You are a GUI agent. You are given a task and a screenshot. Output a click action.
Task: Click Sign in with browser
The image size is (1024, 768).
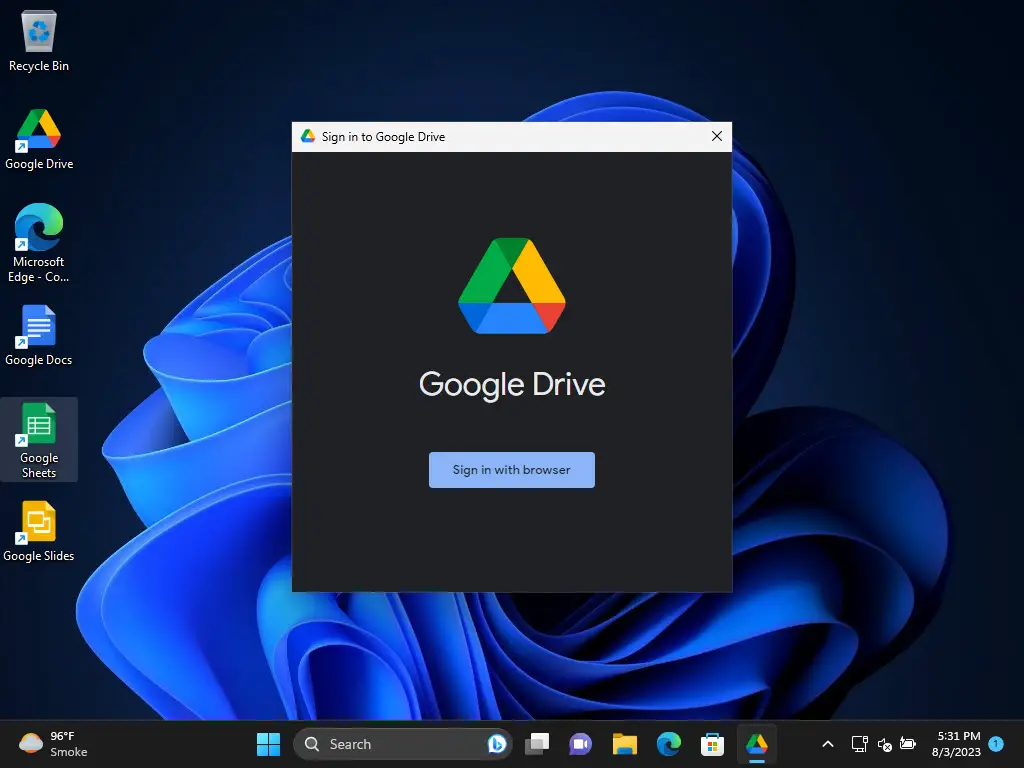point(511,470)
